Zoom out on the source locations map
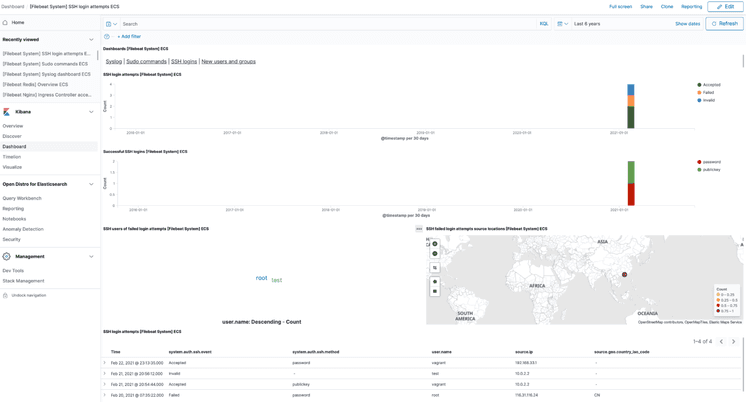The width and height of the screenshot is (746, 402). (435, 254)
